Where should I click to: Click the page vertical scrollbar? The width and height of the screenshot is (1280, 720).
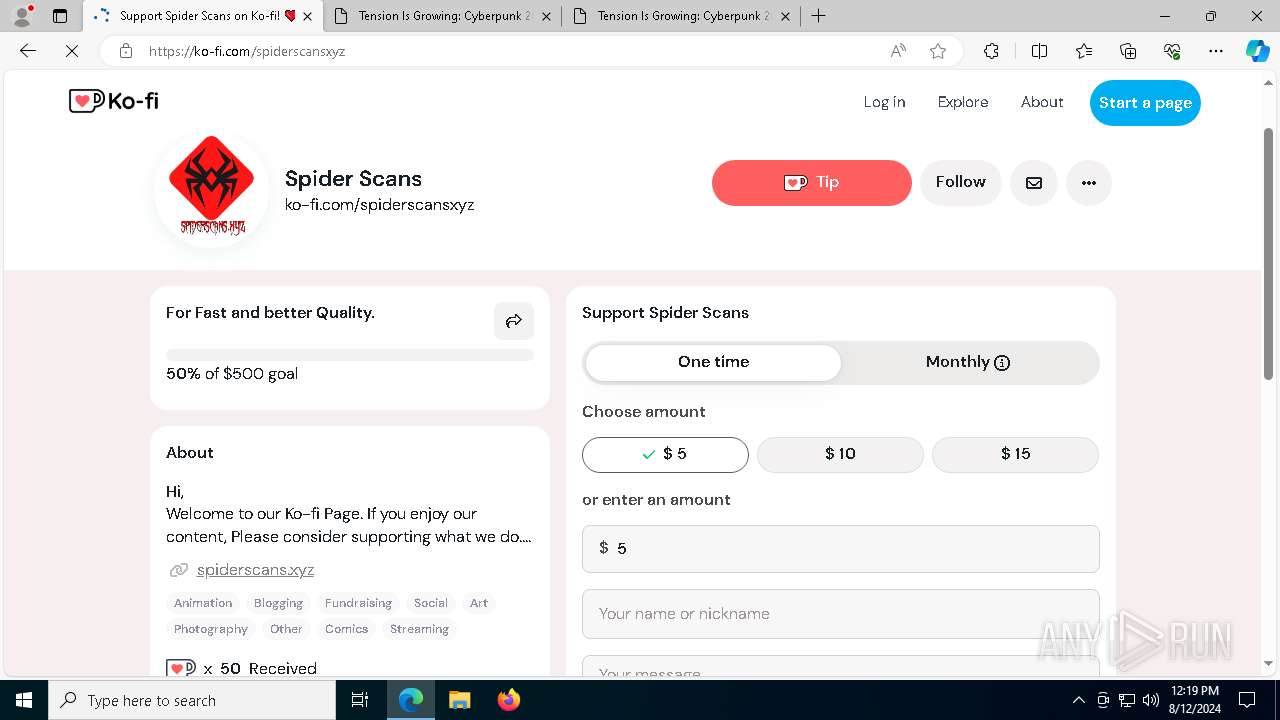[x=1269, y=253]
